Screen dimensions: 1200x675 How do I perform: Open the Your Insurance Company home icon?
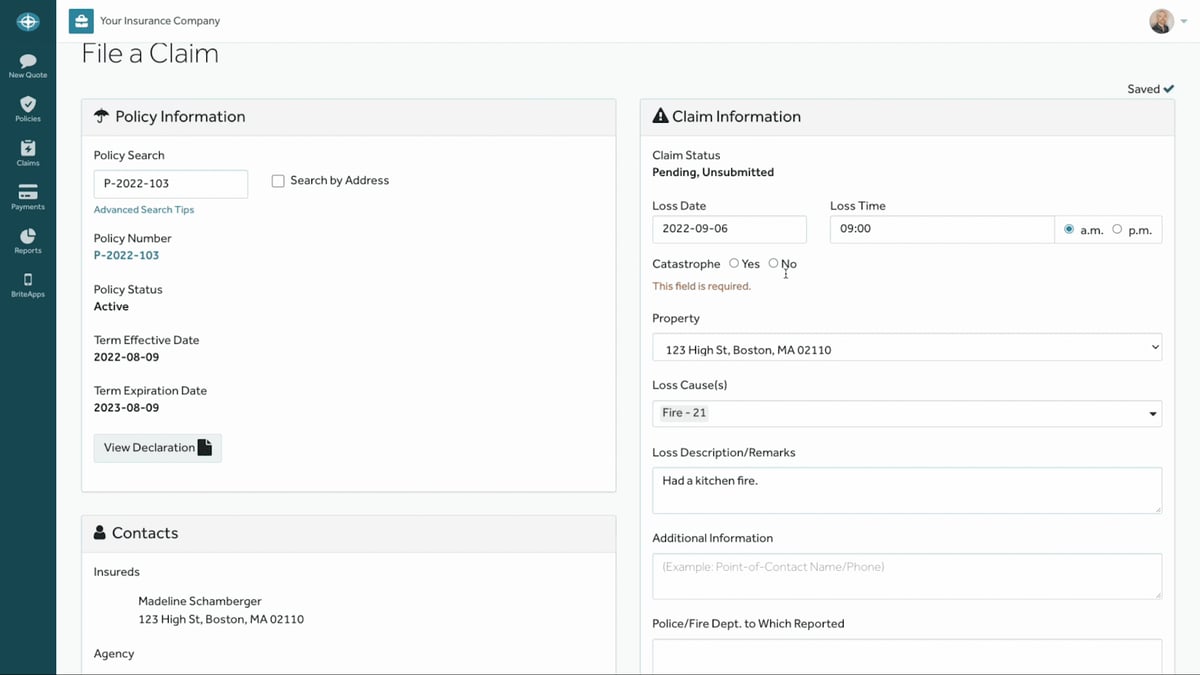(x=80, y=19)
